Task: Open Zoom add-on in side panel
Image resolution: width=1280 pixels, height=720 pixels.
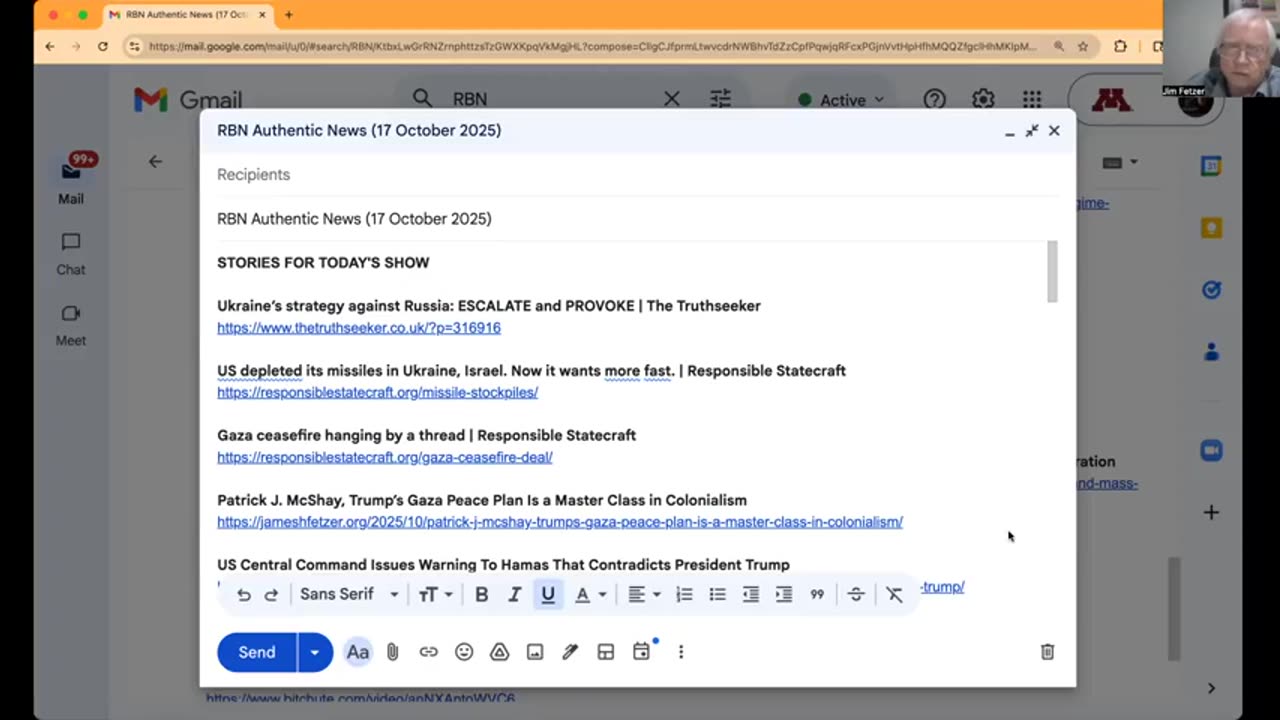Action: point(1211,451)
